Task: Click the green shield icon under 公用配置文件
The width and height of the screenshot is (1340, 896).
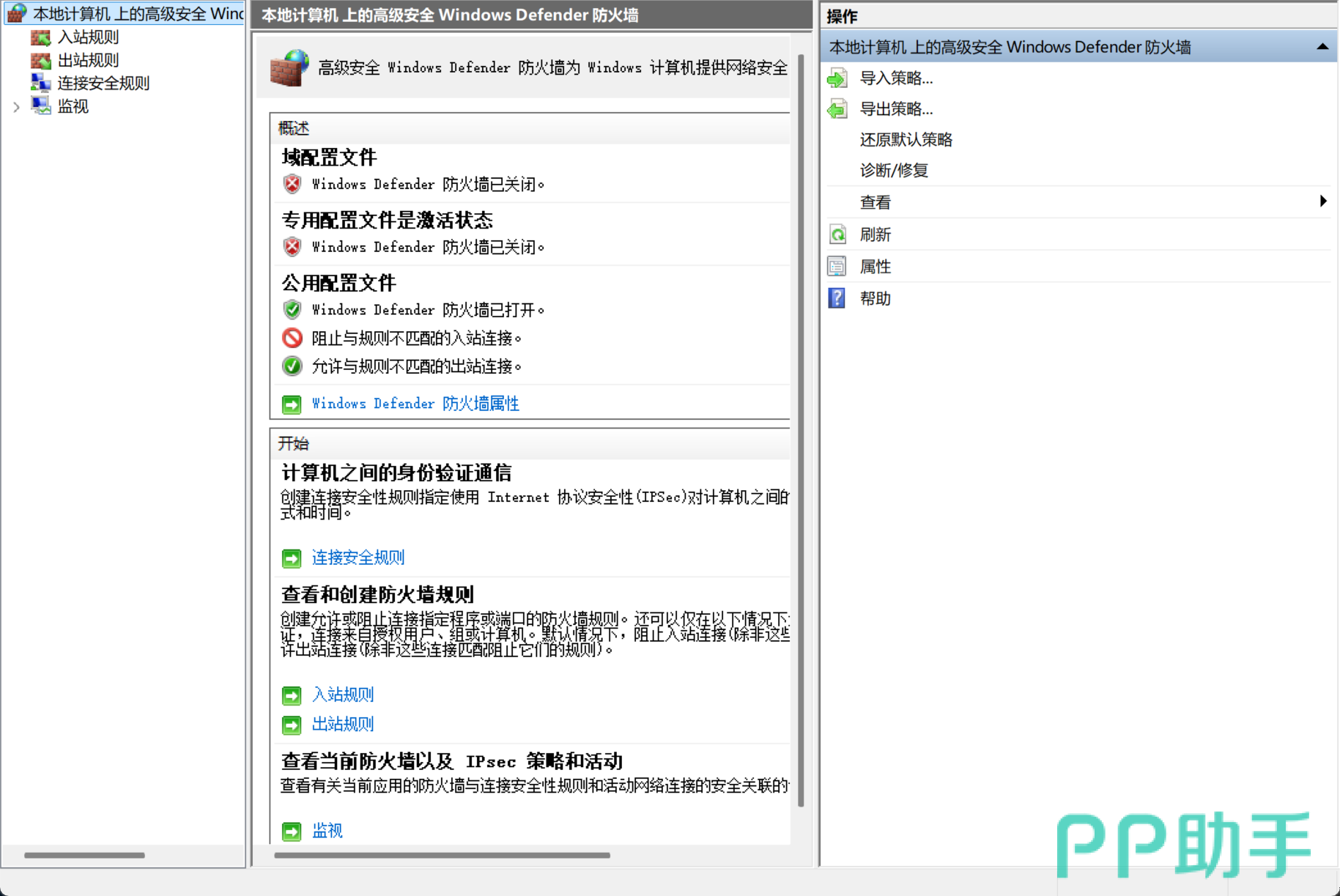Action: [x=292, y=310]
